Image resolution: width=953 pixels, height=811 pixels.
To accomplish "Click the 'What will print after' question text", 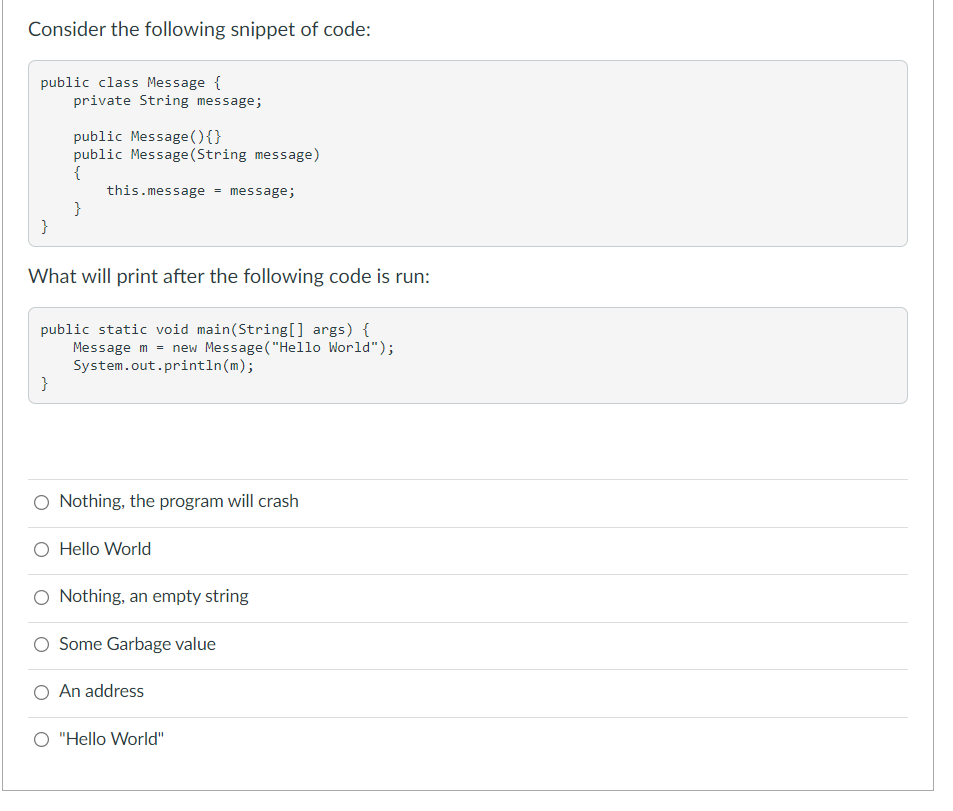I will 229,277.
